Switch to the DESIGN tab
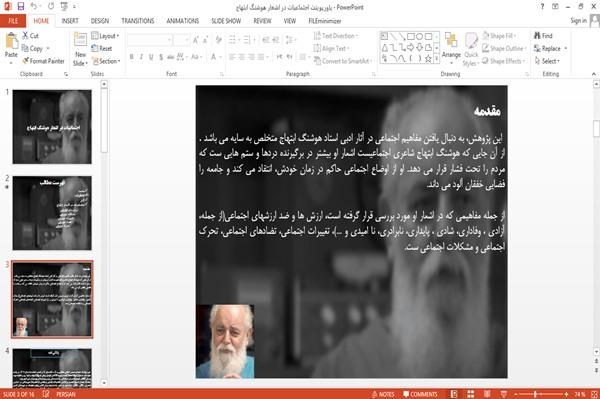The image size is (600, 399). 100,21
